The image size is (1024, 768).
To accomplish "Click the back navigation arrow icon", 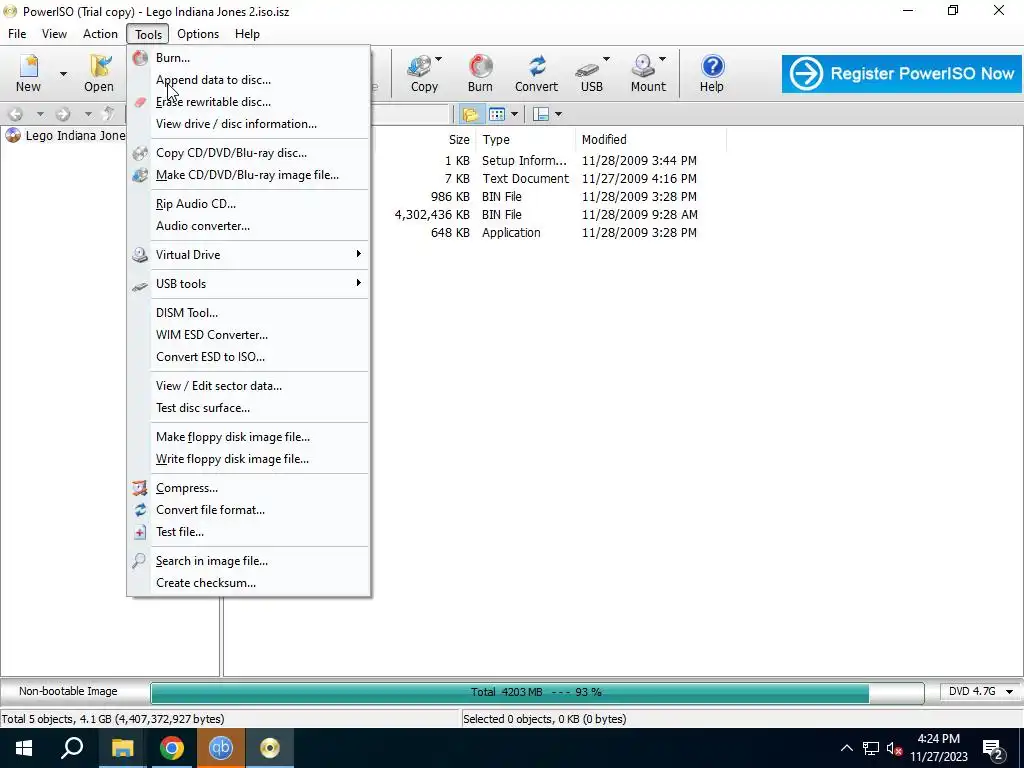I will click(x=16, y=114).
